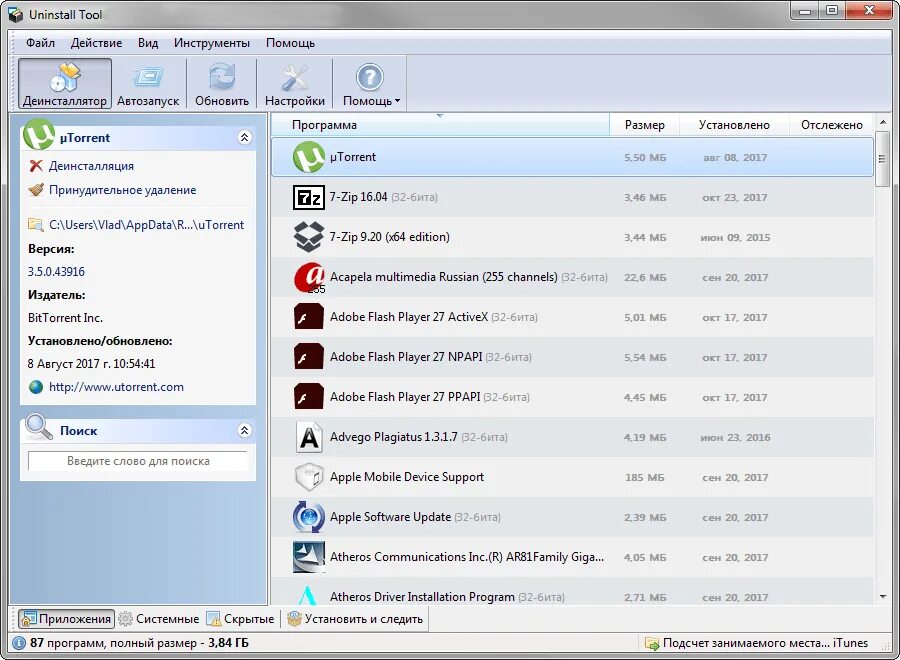Sort by the Отслежено column header

(x=832, y=125)
